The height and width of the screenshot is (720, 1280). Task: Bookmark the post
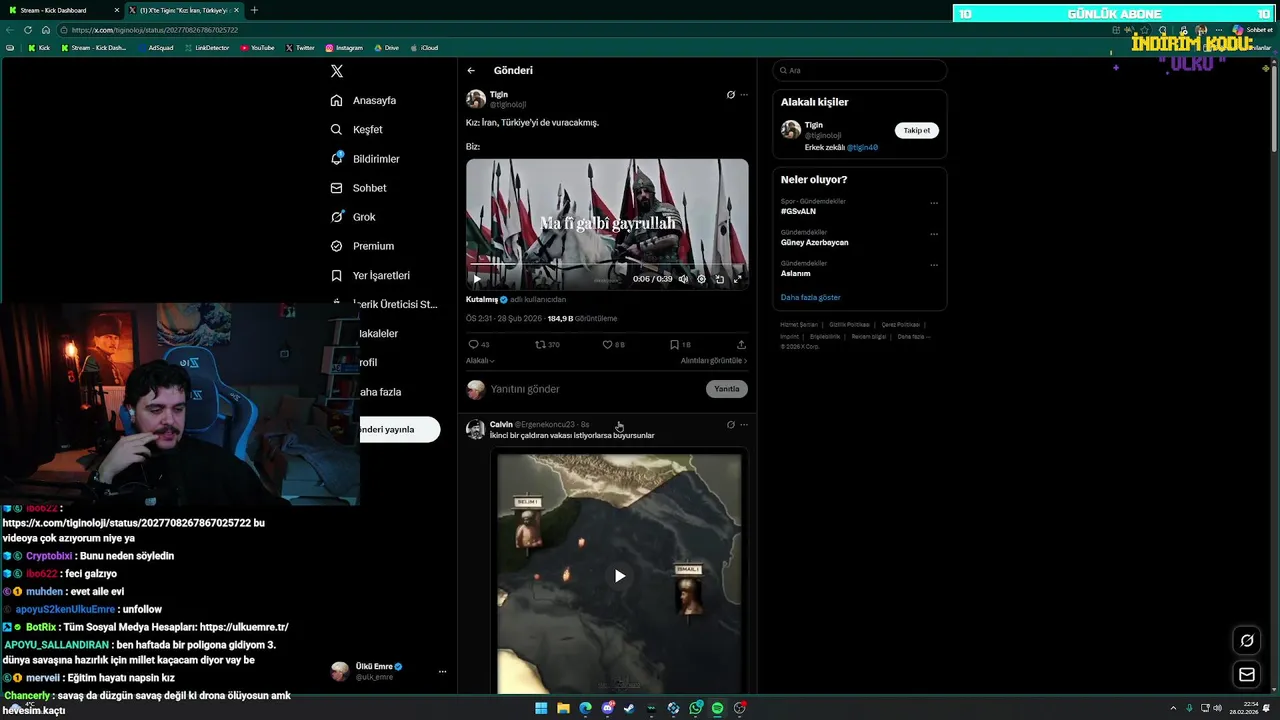point(674,345)
